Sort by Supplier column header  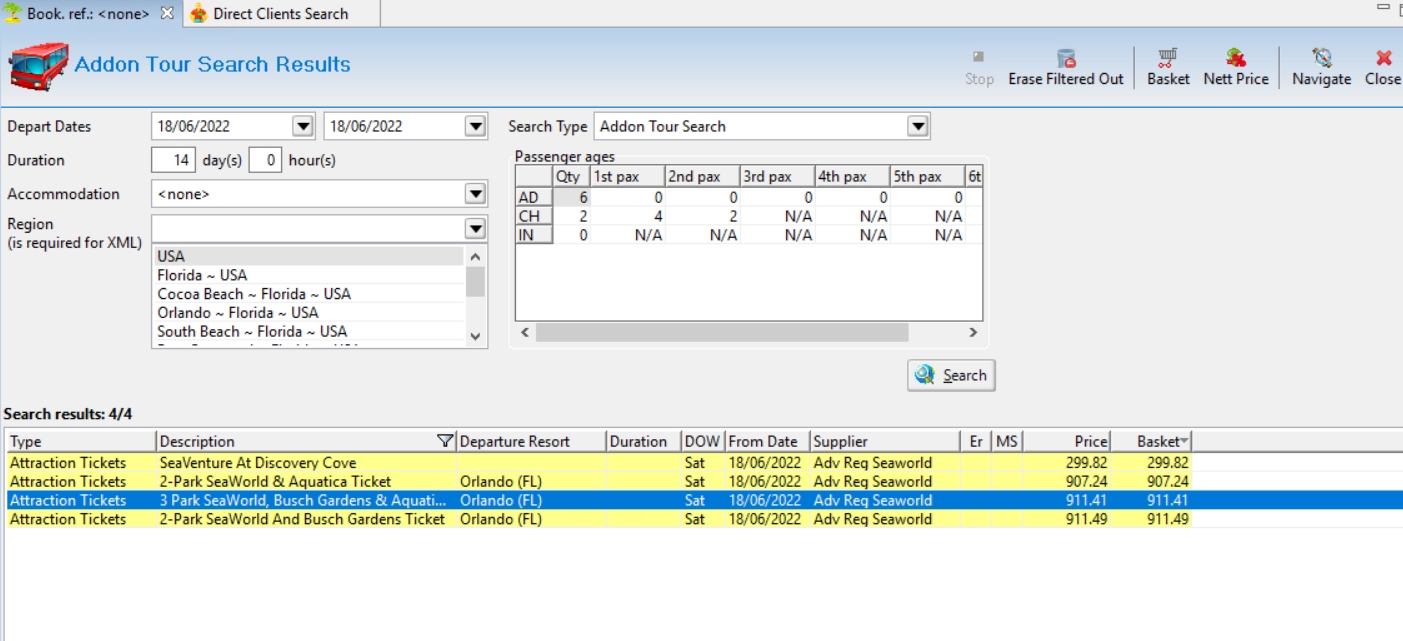point(884,441)
